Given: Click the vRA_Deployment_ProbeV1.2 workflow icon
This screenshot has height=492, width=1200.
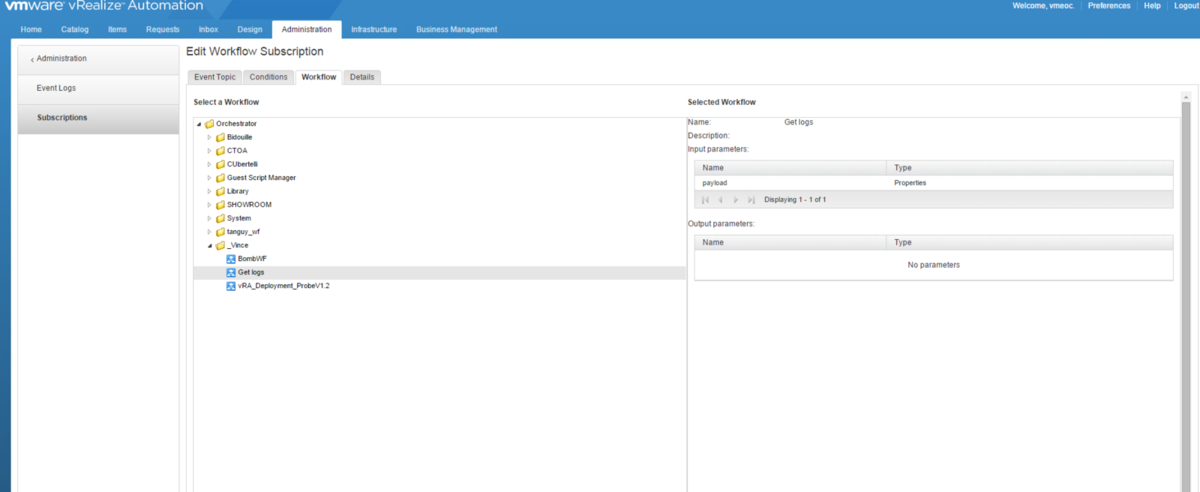Looking at the screenshot, I should click(x=231, y=286).
